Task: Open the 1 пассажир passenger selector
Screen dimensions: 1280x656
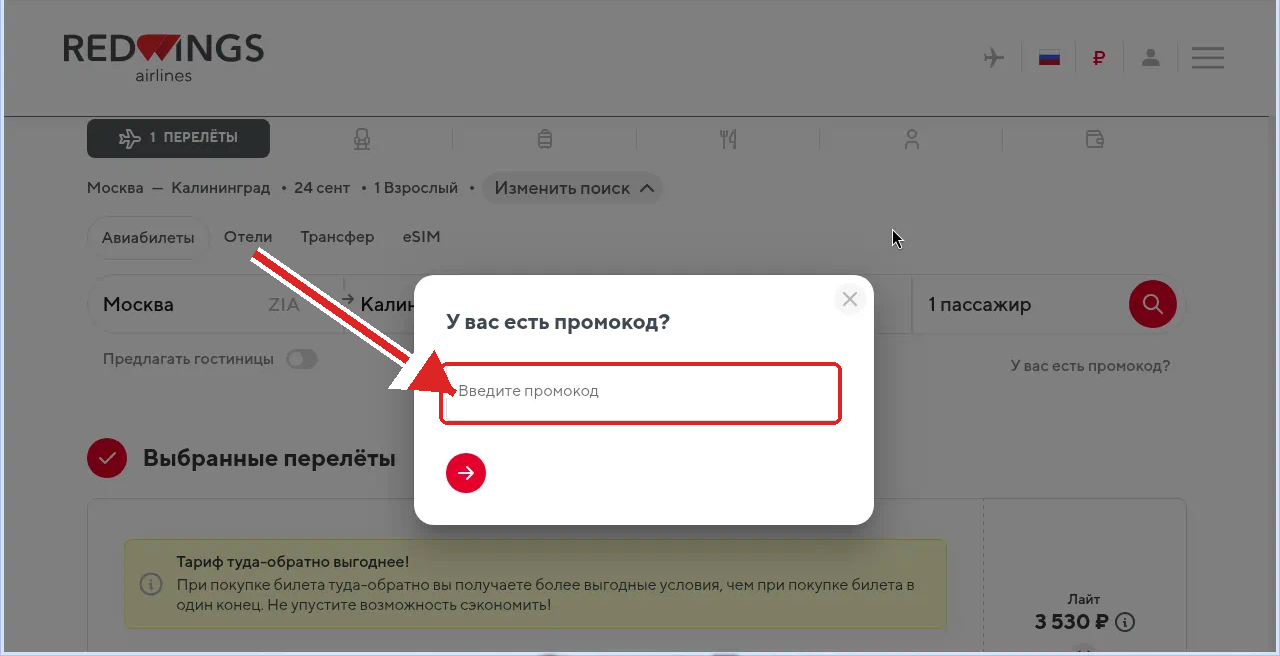Action: (1018, 304)
